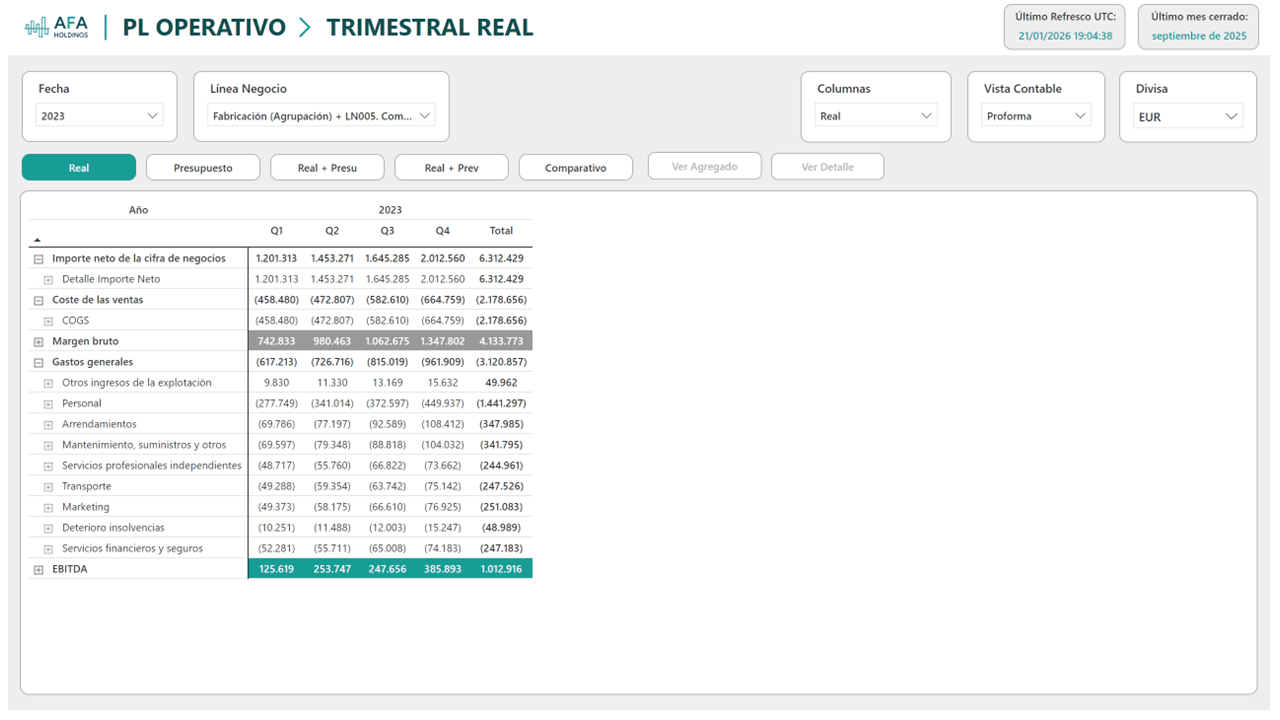Click the Año header label
This screenshot has height=720, width=1280.
pos(138,210)
